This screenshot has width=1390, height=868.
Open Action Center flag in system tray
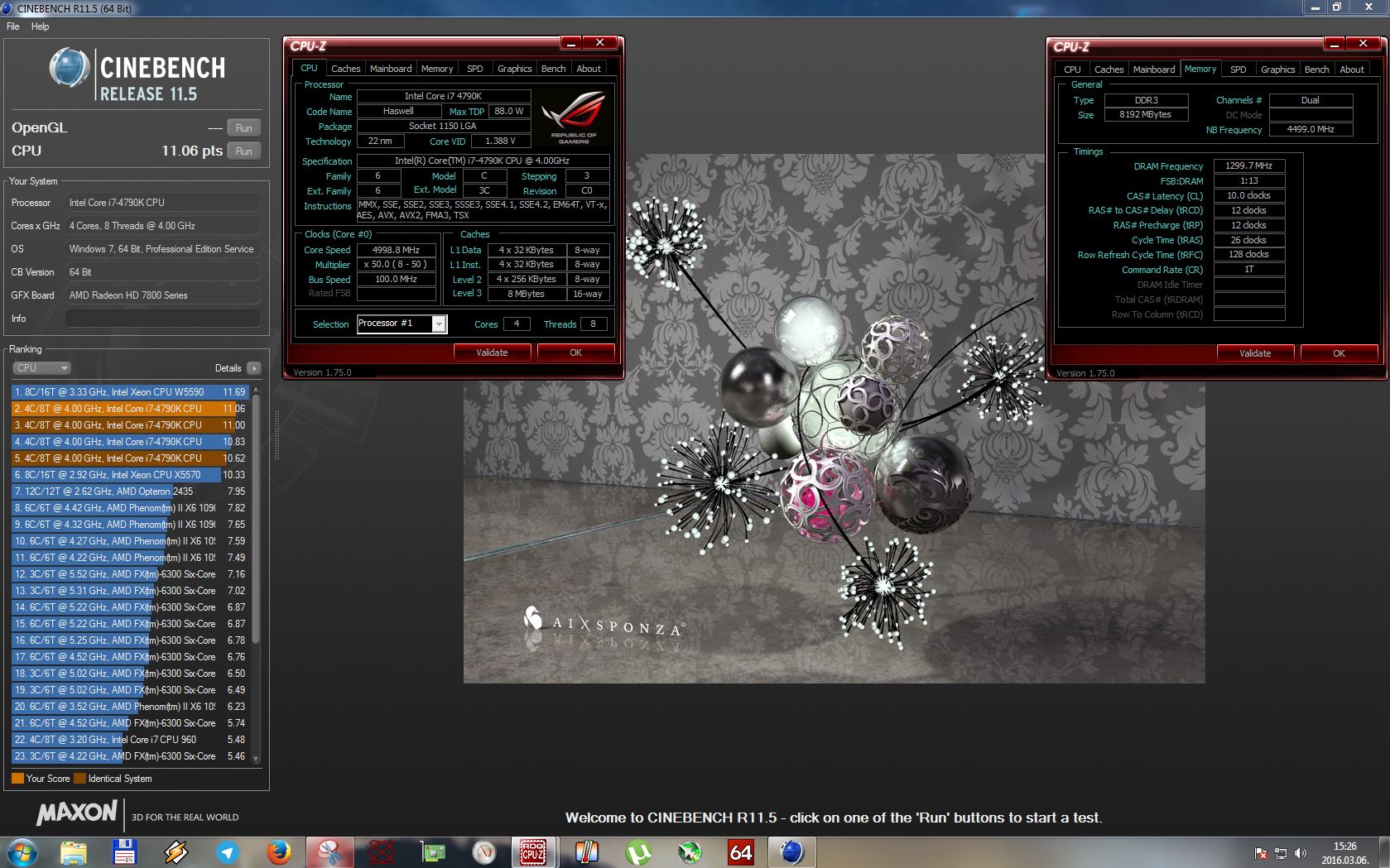point(1261,853)
